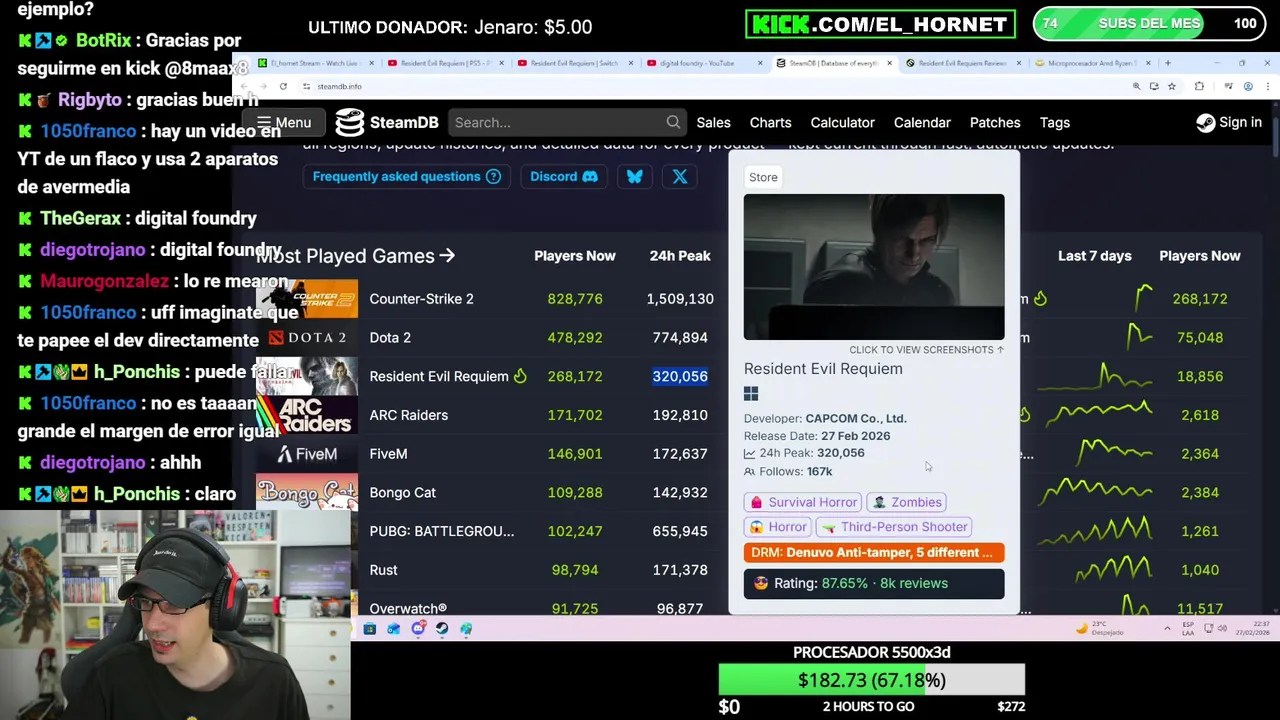Viewport: 1280px width, 720px height.
Task: Click the kick.com/el_hornet banner
Action: pyautogui.click(x=880, y=24)
